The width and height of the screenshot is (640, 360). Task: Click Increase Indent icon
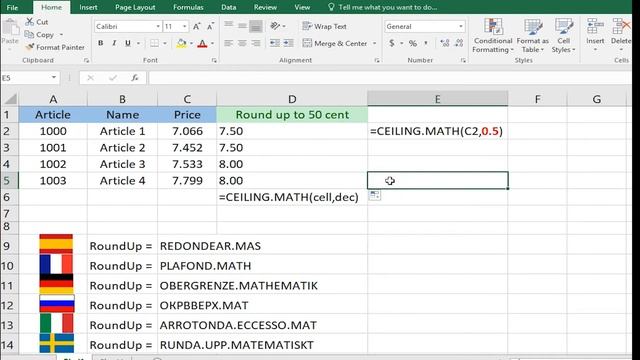click(288, 43)
